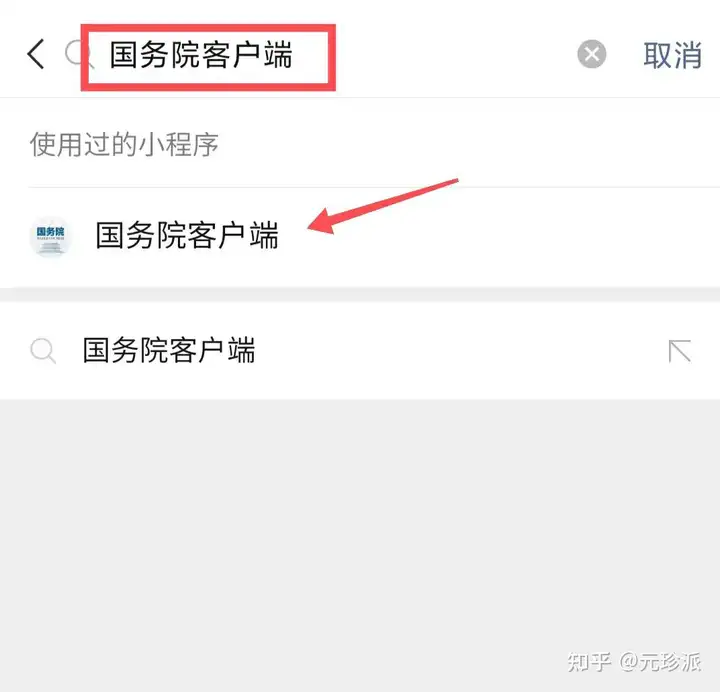Tap the back arrow at top left
Viewport: 720px width, 692px height.
click(x=36, y=54)
